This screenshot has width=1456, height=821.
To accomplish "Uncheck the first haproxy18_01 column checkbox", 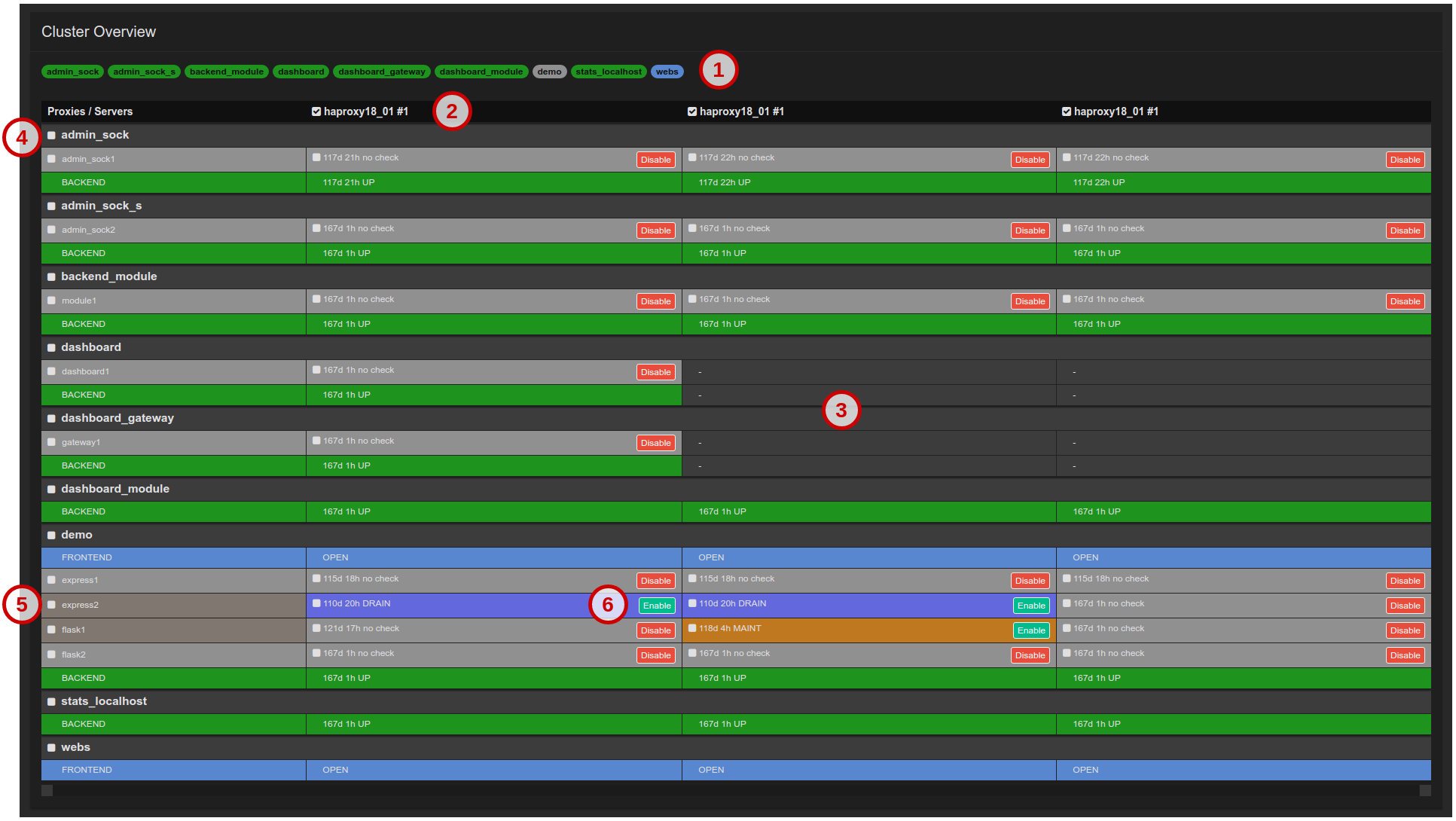I will [x=316, y=111].
